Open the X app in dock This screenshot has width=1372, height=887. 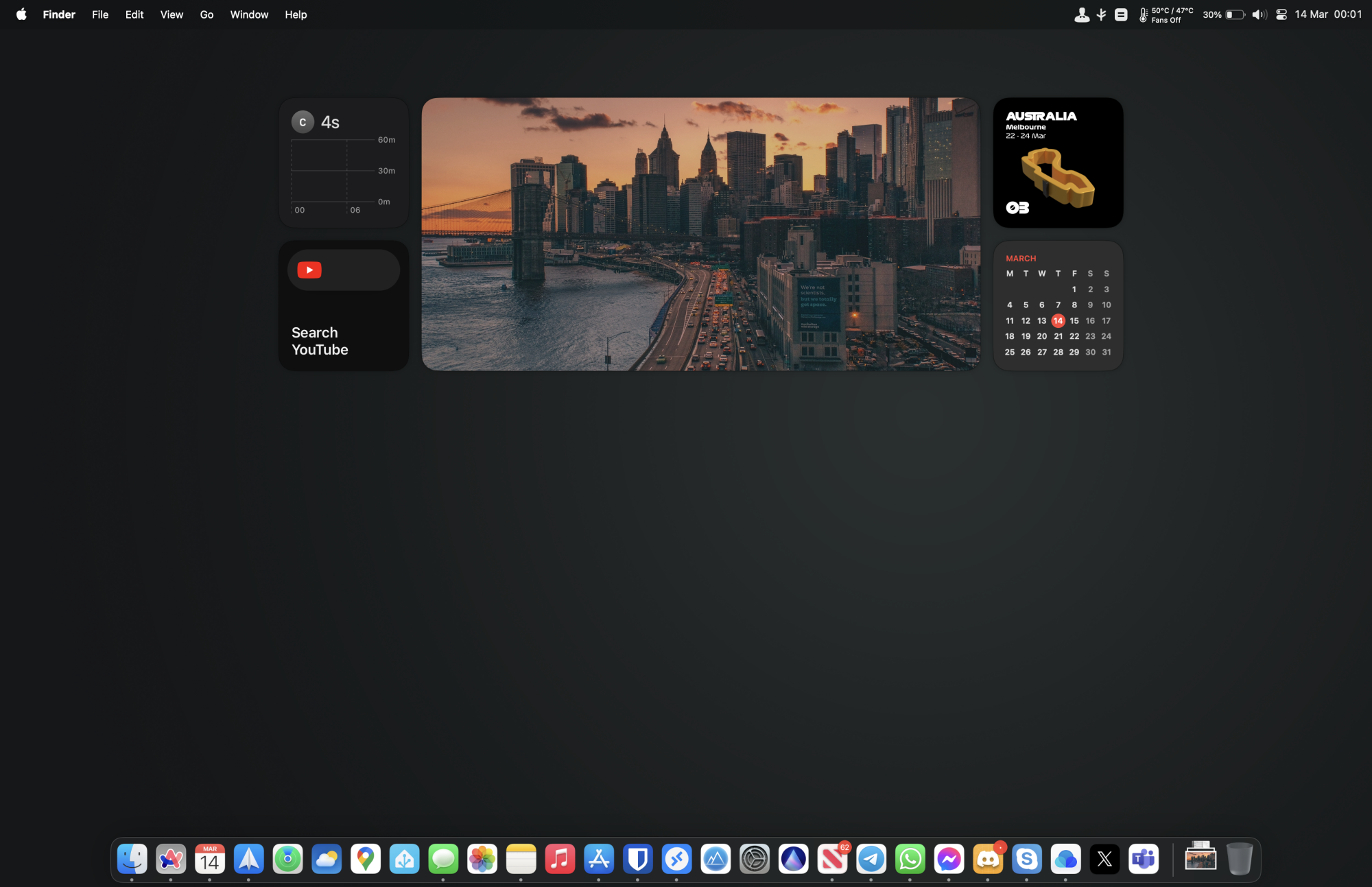point(1104,859)
